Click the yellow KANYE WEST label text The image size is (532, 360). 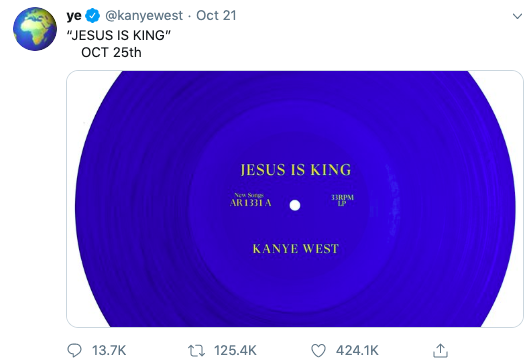point(296,249)
